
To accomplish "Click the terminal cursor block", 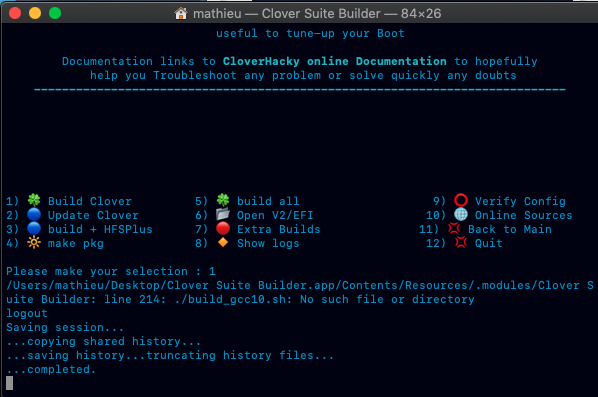I will [10, 383].
